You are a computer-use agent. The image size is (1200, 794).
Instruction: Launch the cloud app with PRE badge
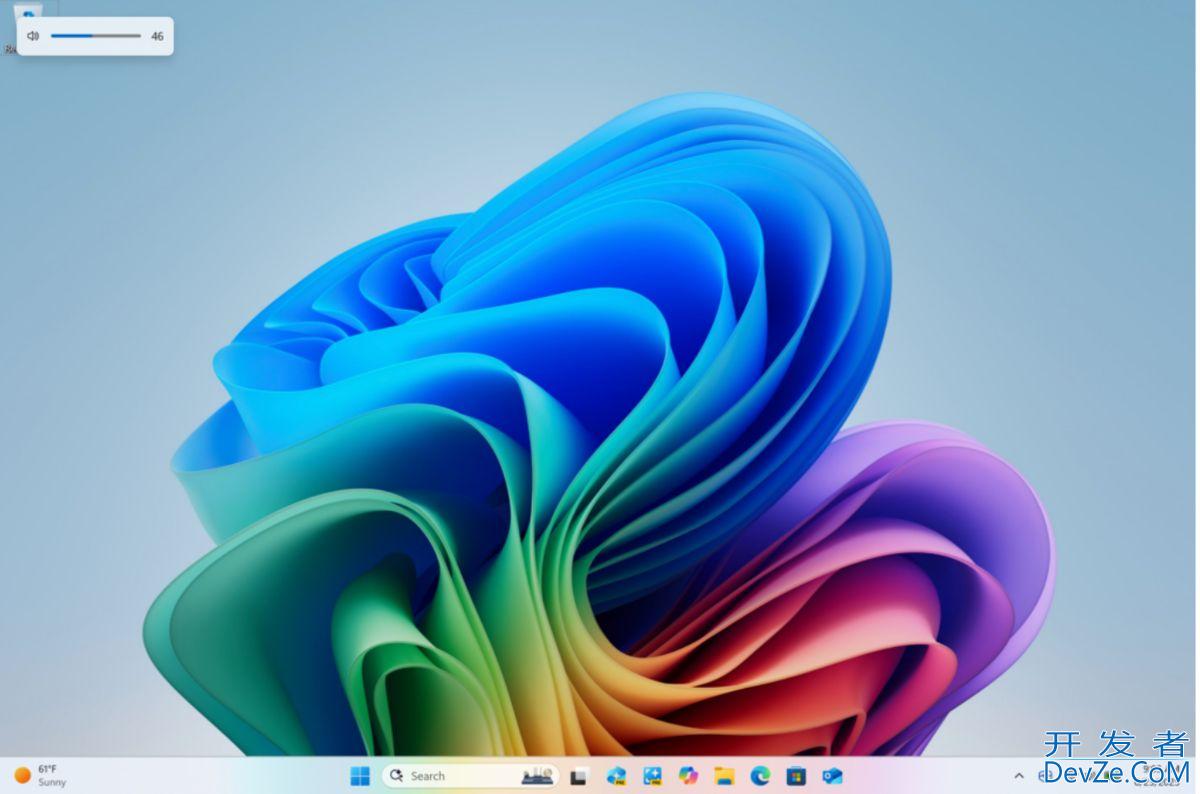[616, 776]
